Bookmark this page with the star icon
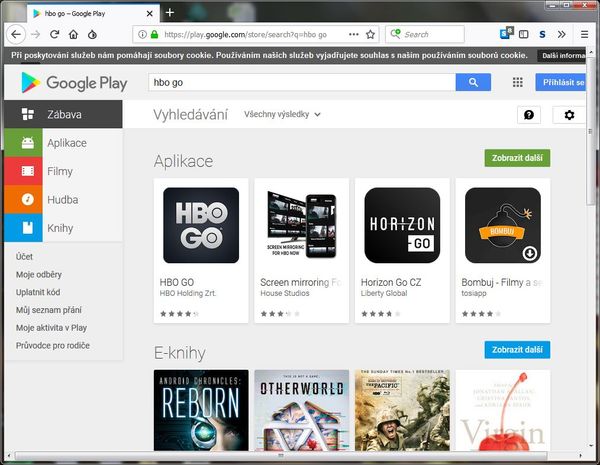600x465 pixels. click(370, 34)
